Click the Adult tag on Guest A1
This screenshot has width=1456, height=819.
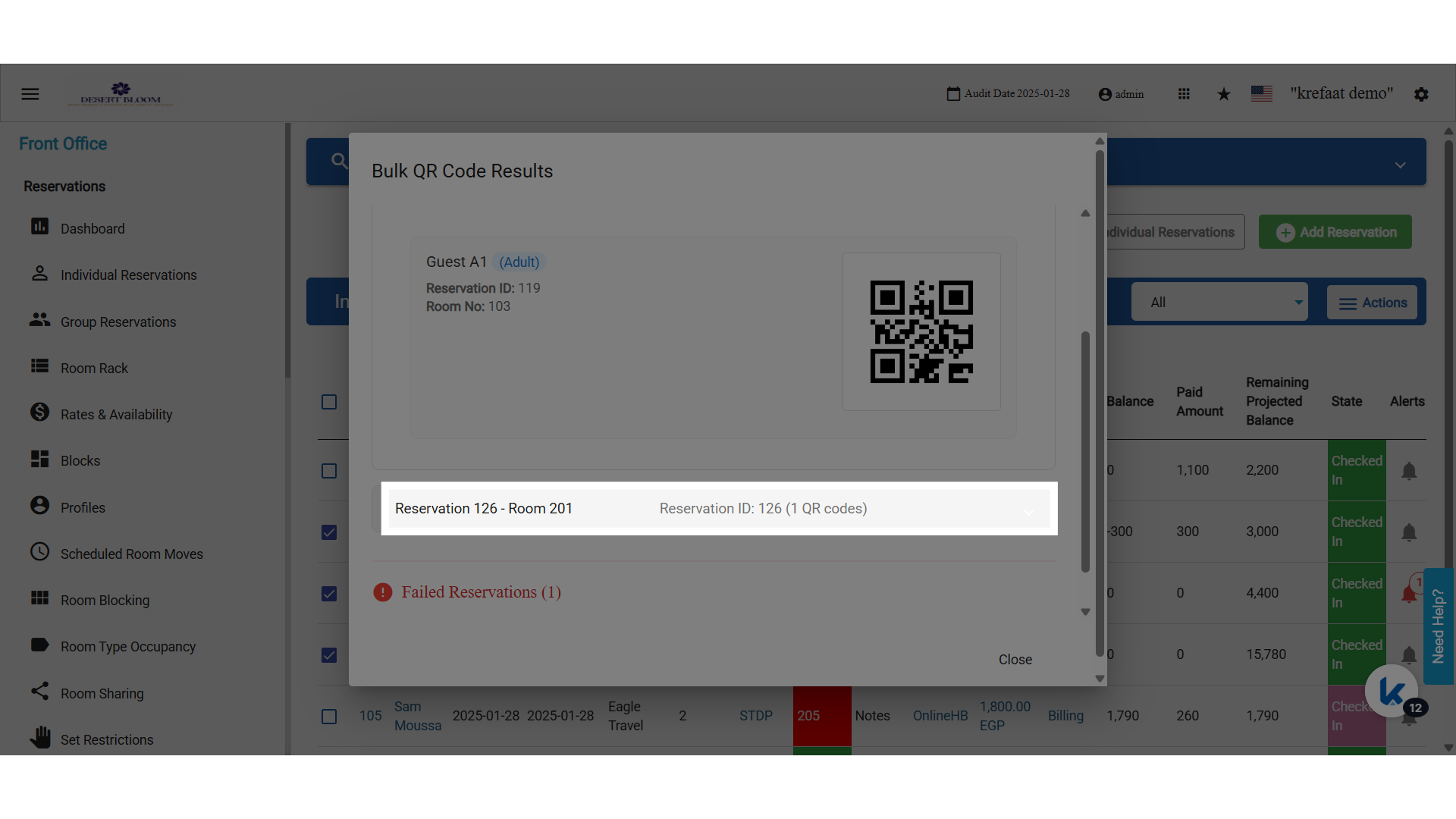[x=519, y=262]
